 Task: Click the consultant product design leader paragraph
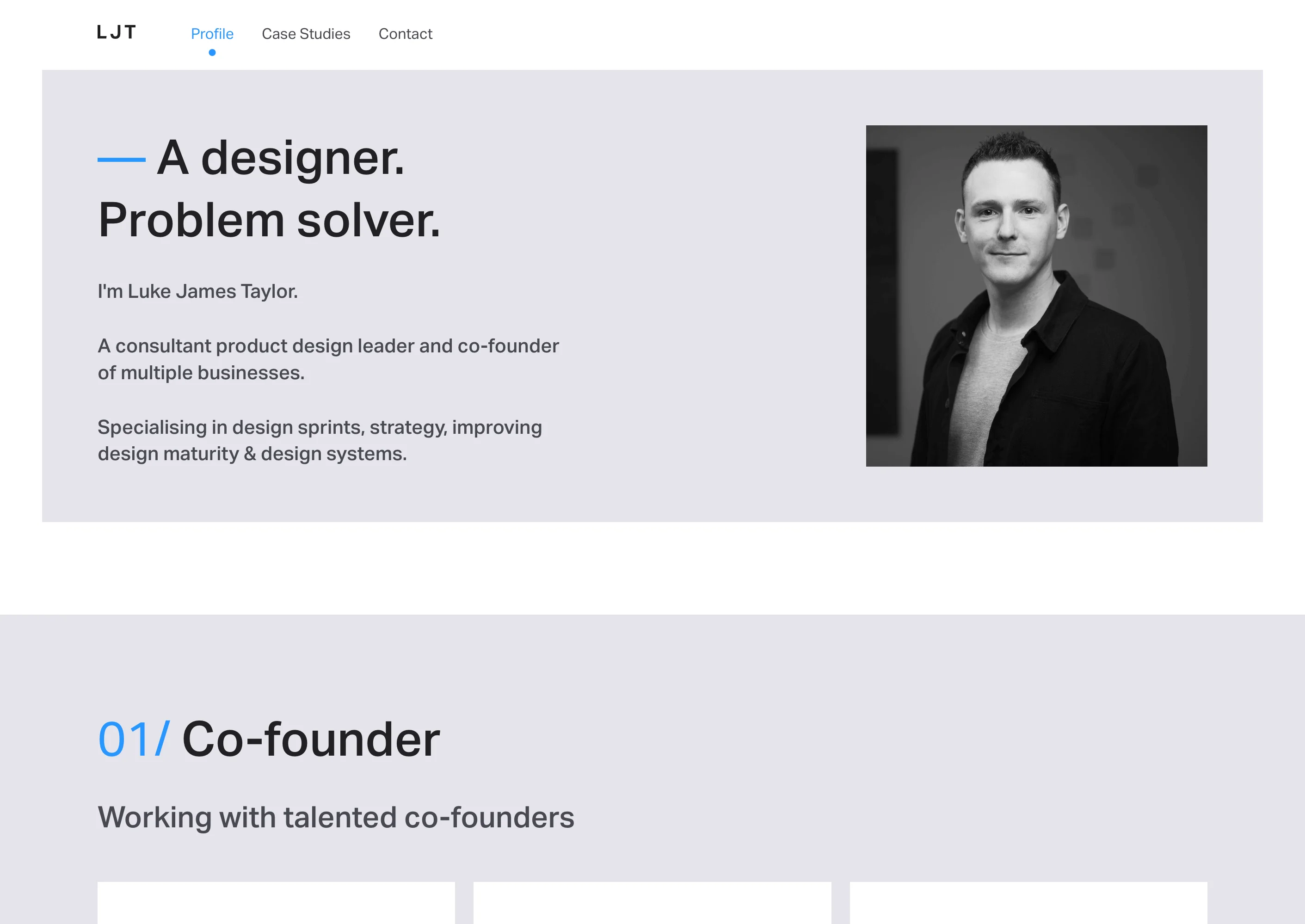[328, 359]
